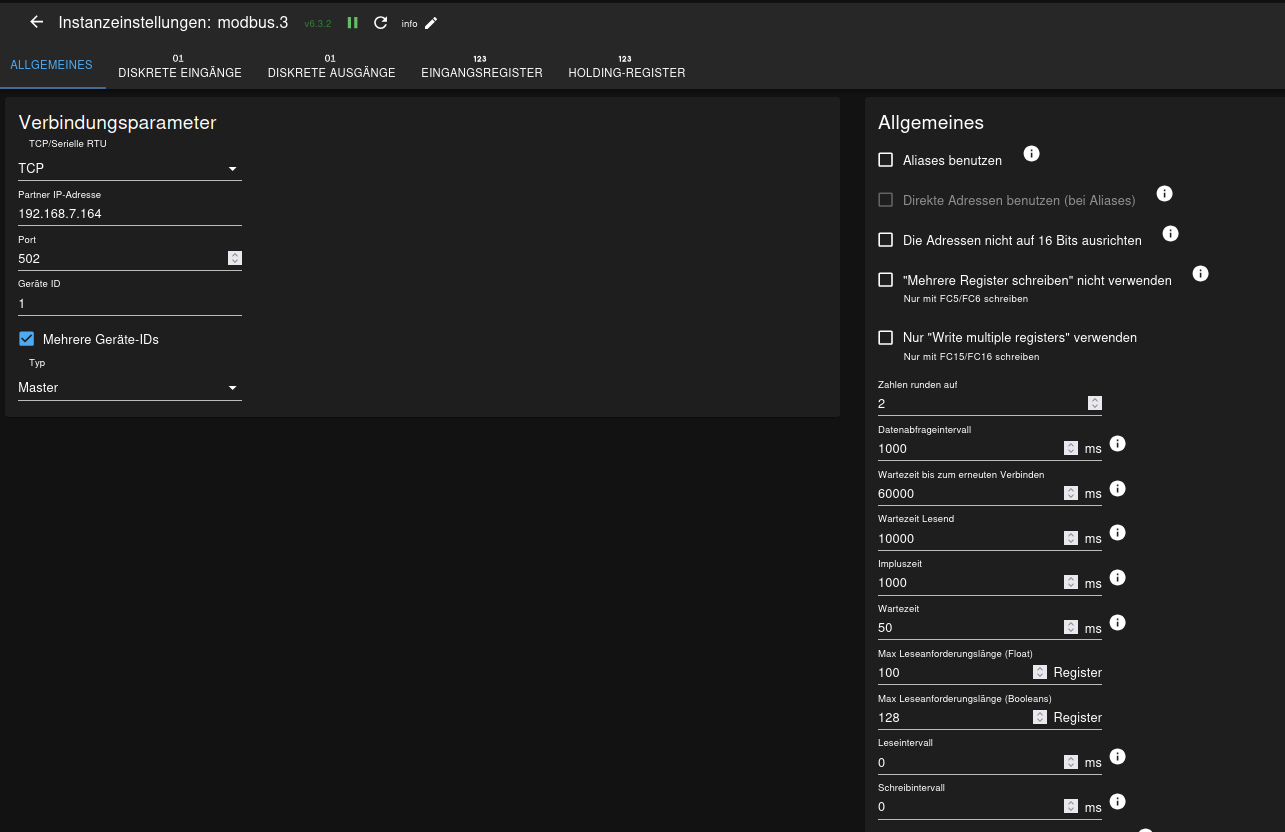Image resolution: width=1285 pixels, height=832 pixels.
Task: Click the pencil icon next to info
Action: 431,23
